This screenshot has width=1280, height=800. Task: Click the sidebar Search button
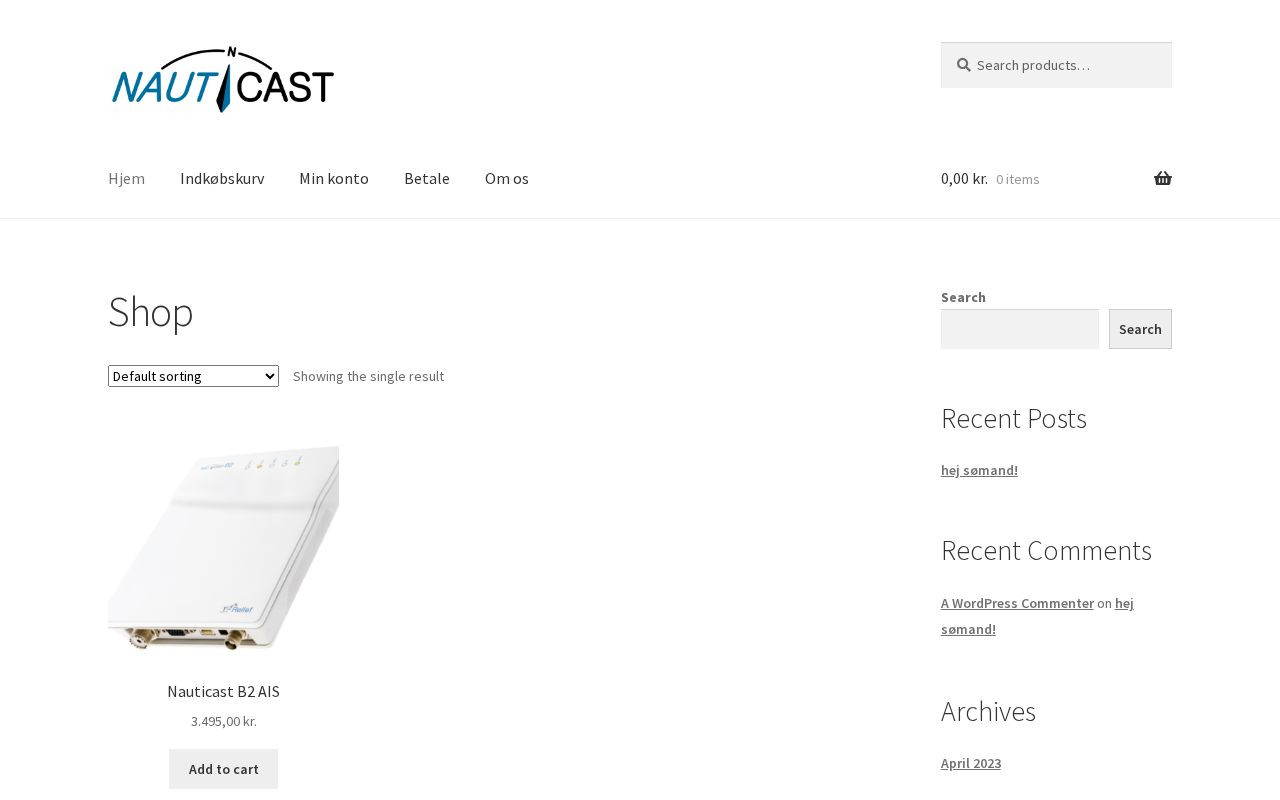coord(1140,329)
